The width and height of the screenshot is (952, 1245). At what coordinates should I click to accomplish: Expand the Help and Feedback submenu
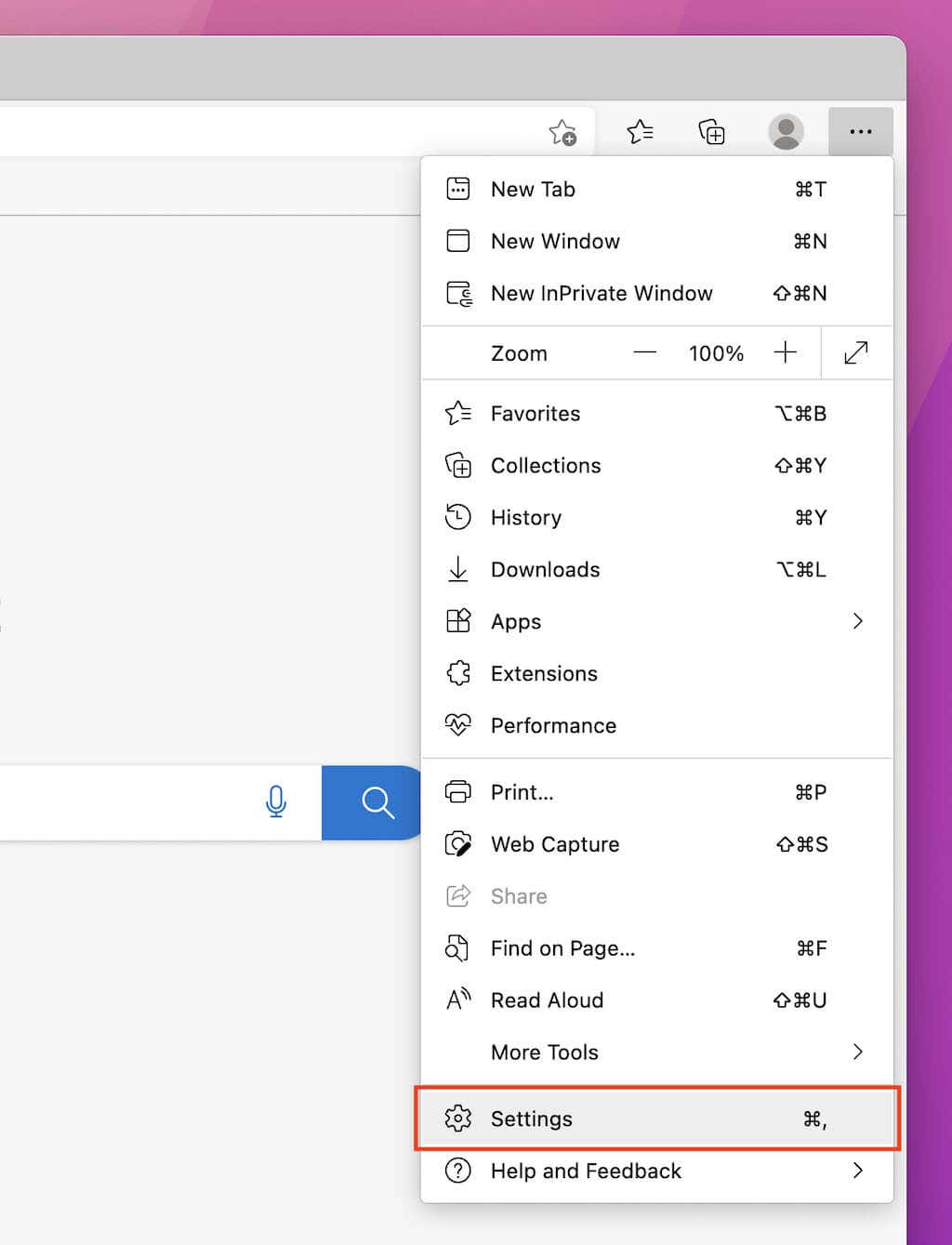click(x=857, y=1171)
